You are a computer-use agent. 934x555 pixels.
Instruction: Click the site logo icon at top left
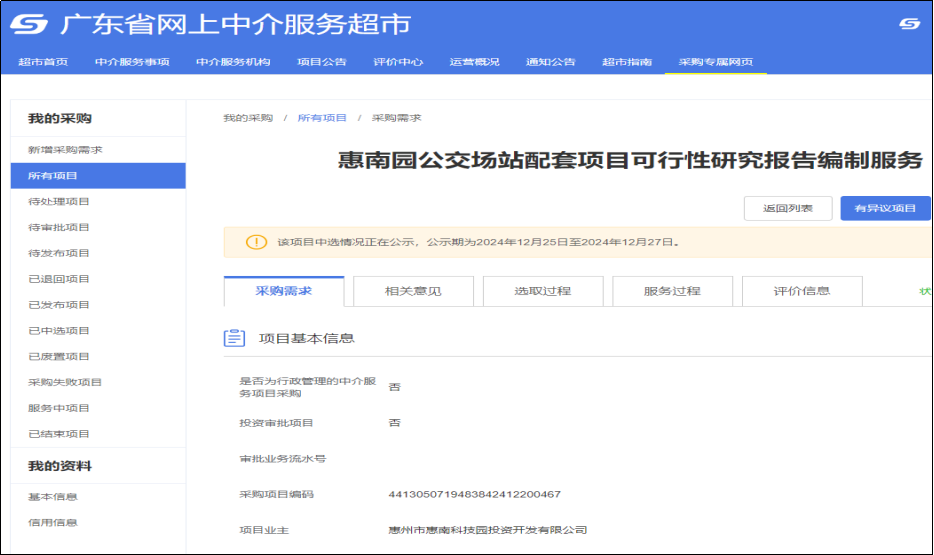[30, 24]
